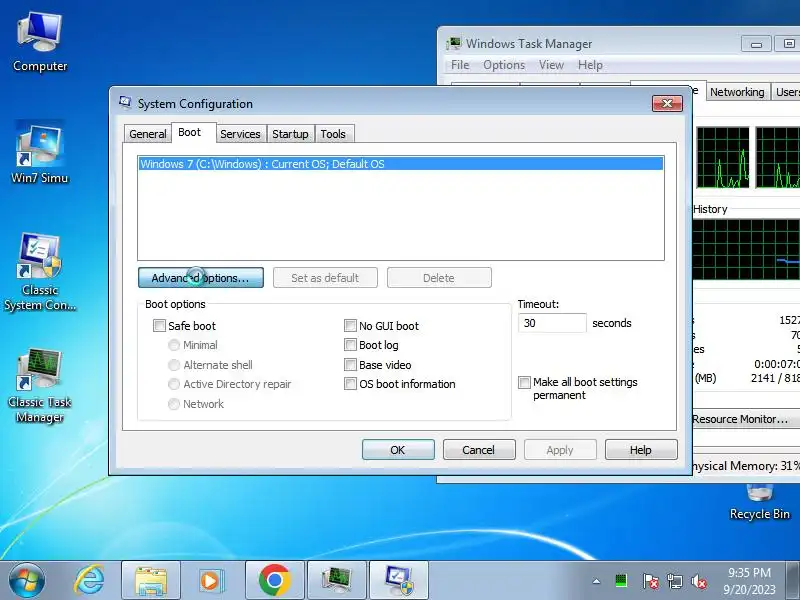Viewport: 800px width, 600px height.
Task: Open Task Manager Networking tab
Action: 737,92
